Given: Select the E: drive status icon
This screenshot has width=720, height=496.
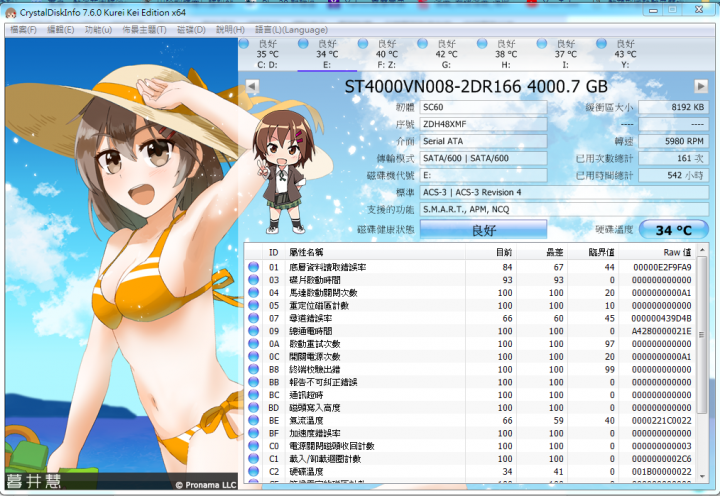Looking at the screenshot, I should (x=303, y=44).
